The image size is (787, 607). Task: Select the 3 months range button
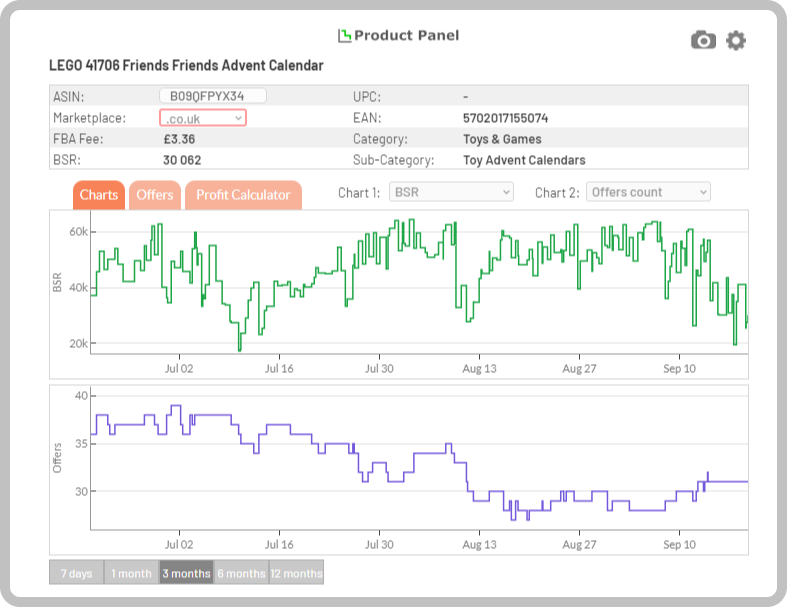186,573
